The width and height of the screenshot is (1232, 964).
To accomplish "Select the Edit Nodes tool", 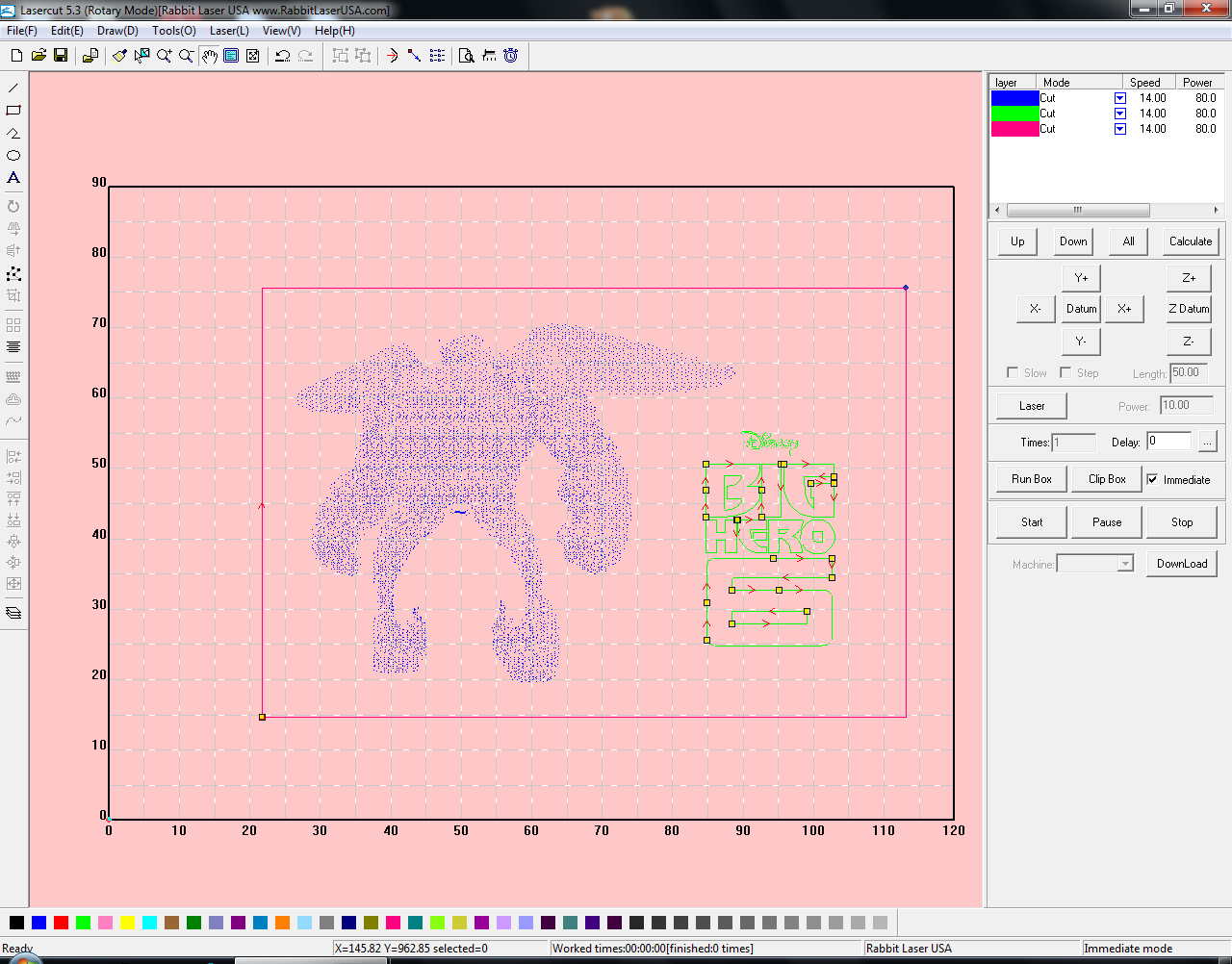I will click(13, 274).
